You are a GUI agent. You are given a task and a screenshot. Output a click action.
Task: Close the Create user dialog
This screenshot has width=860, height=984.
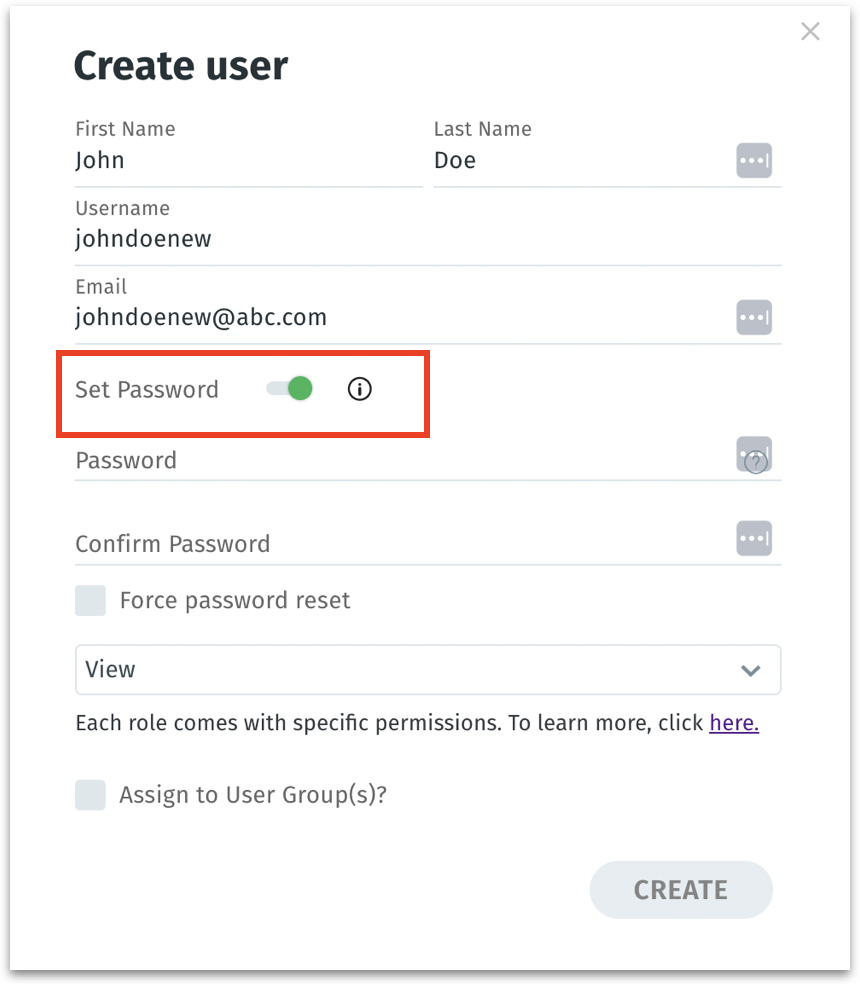tap(810, 32)
